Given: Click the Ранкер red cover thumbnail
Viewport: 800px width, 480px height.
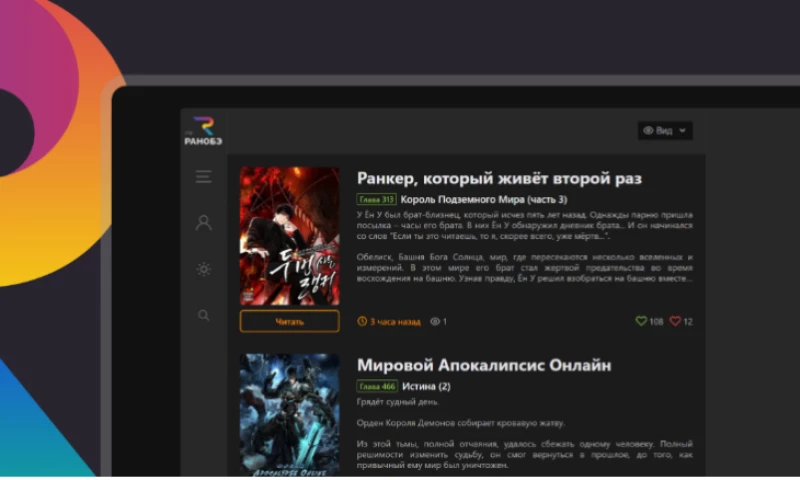Looking at the screenshot, I should [x=289, y=236].
